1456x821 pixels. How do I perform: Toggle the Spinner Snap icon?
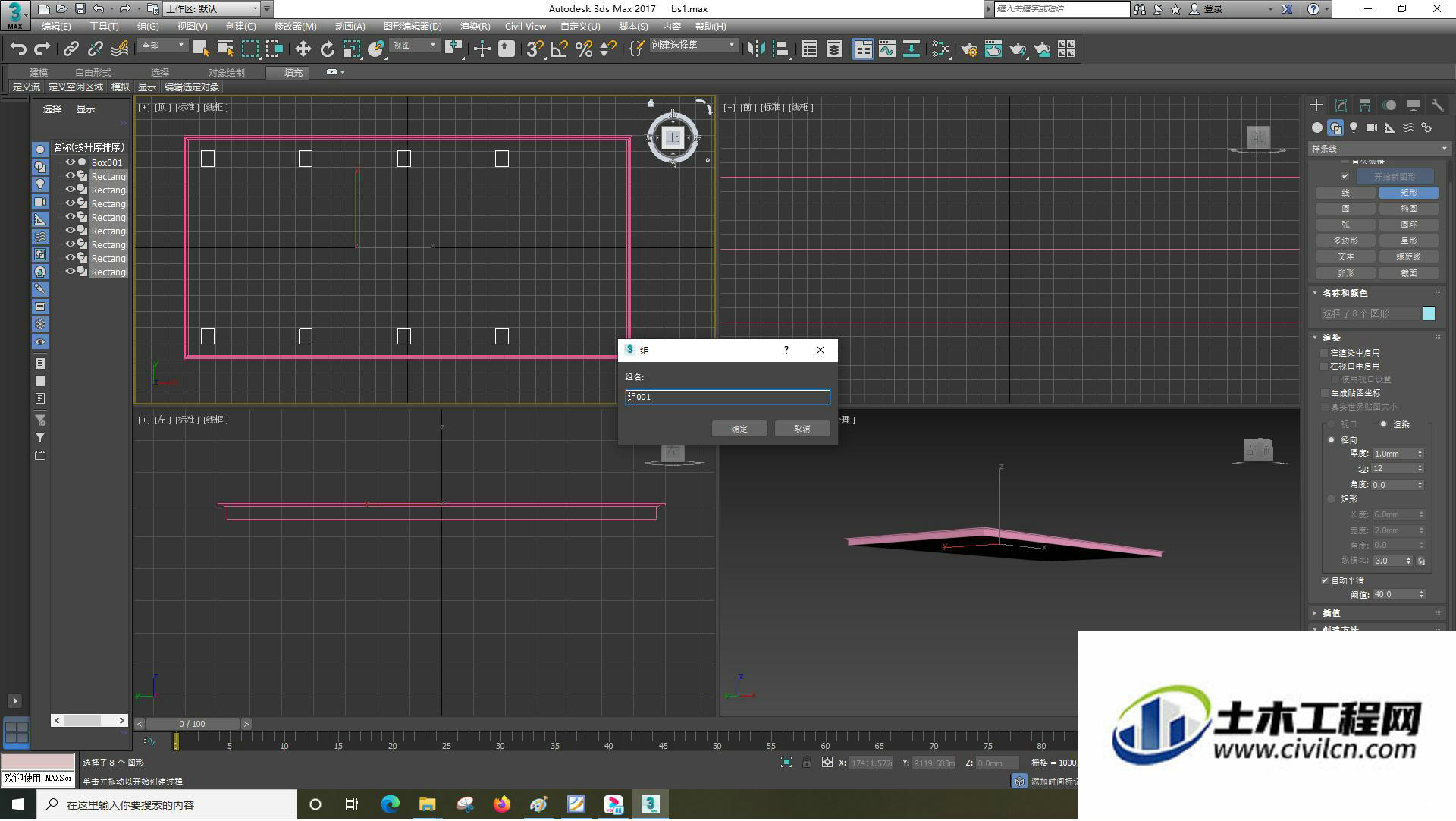pyautogui.click(x=608, y=49)
